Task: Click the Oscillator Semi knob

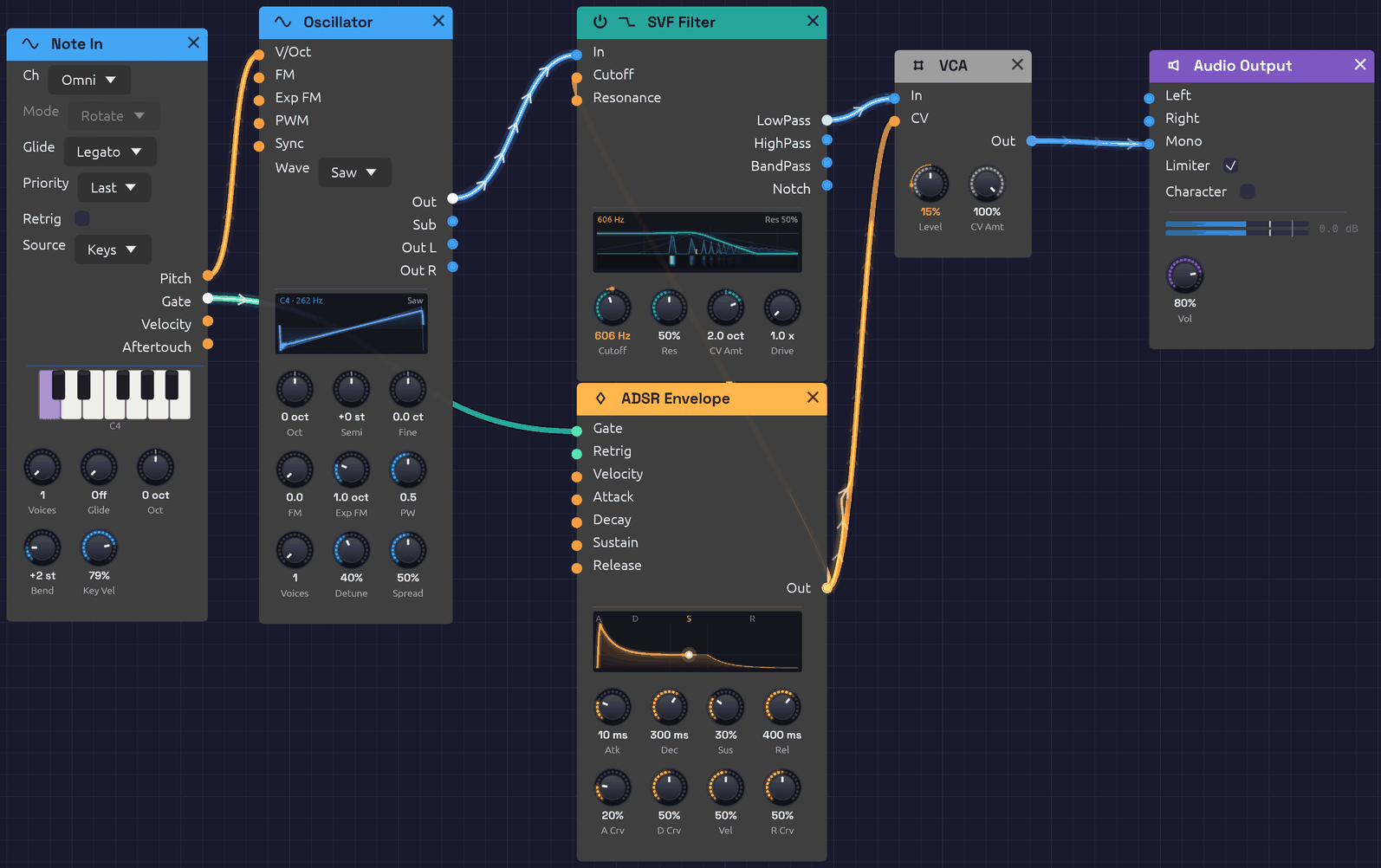Action: coord(351,389)
